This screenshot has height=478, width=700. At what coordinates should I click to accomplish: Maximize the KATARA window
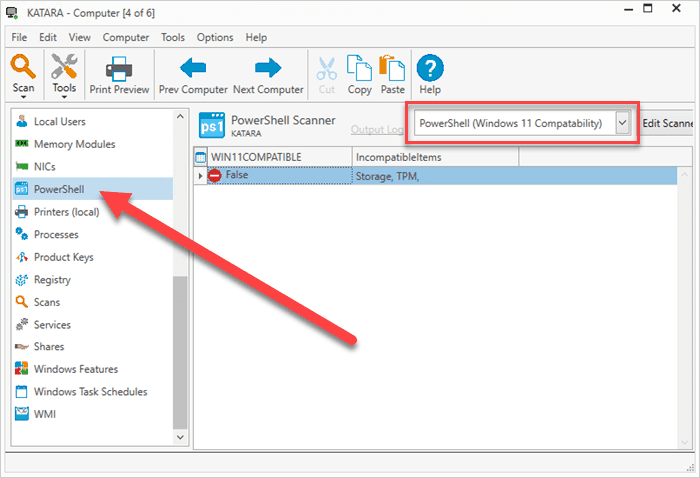click(648, 8)
